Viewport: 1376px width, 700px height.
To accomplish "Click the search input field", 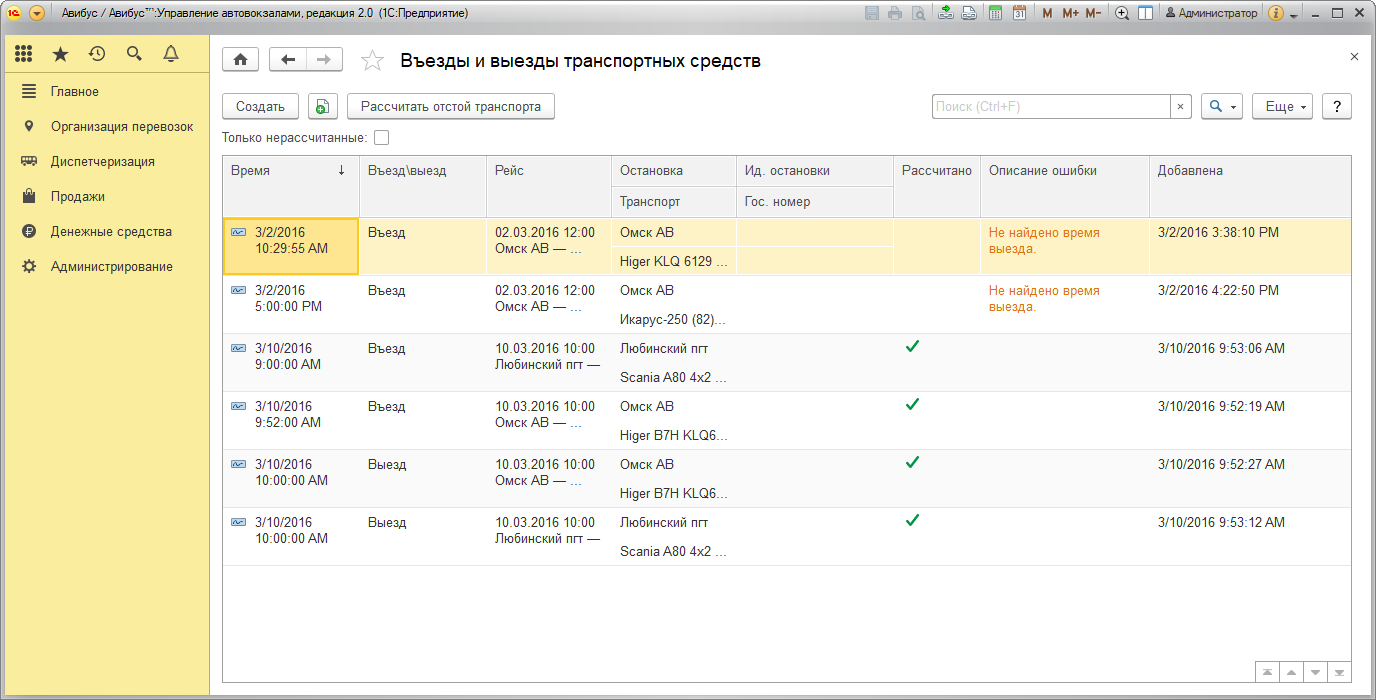I will pos(1050,106).
